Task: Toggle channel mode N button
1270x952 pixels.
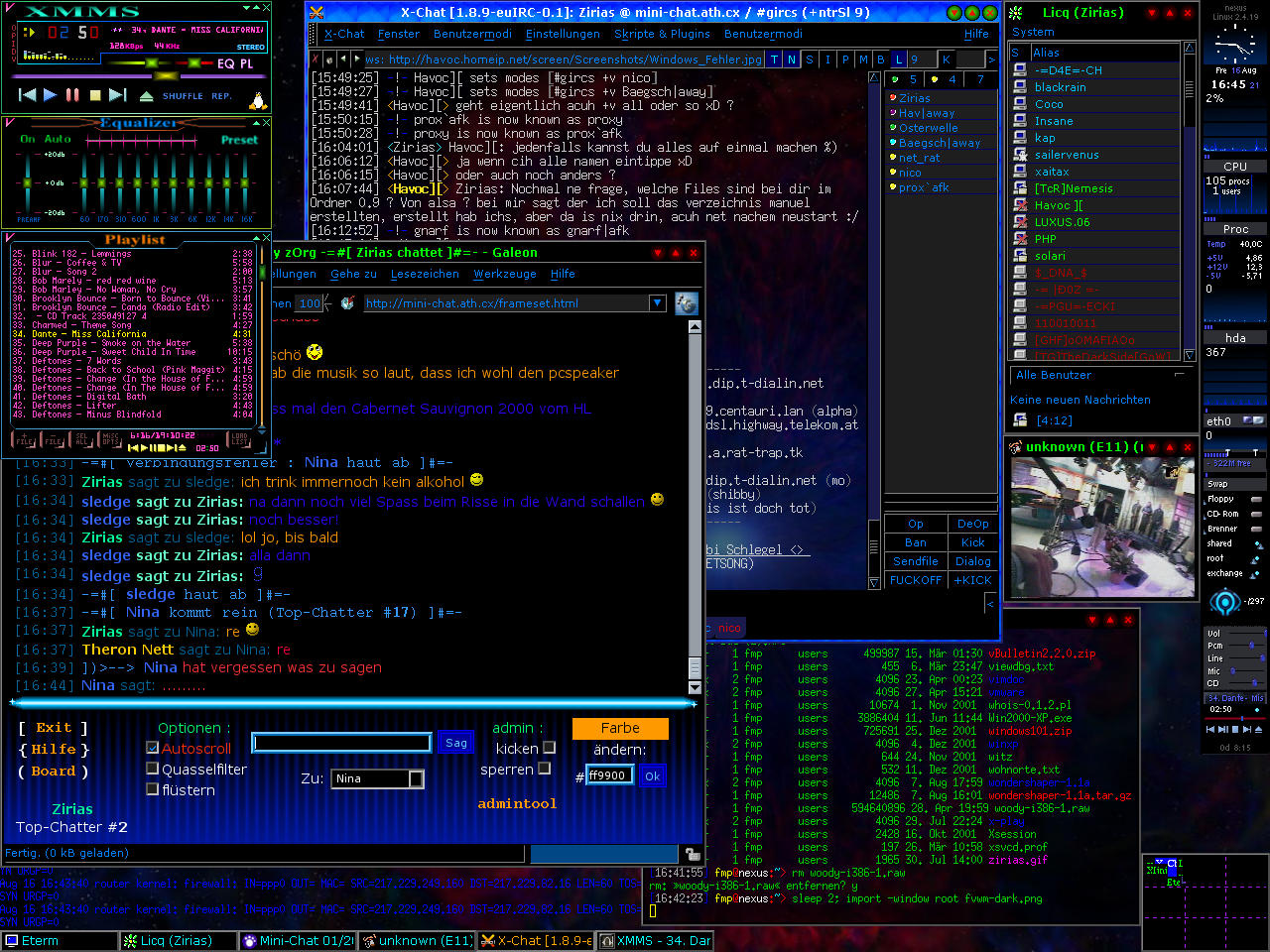Action: click(792, 59)
